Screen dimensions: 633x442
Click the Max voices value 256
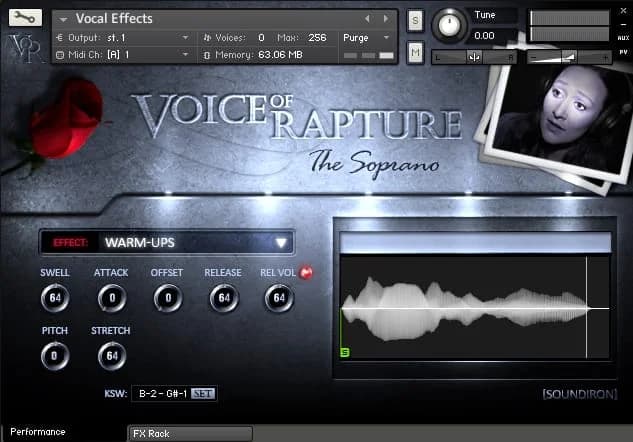[x=317, y=38]
